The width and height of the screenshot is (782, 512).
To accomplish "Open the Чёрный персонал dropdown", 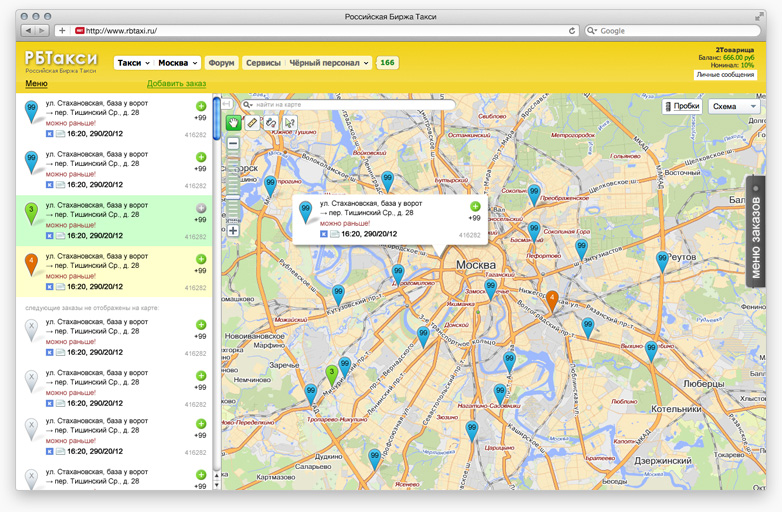I will 329,63.
